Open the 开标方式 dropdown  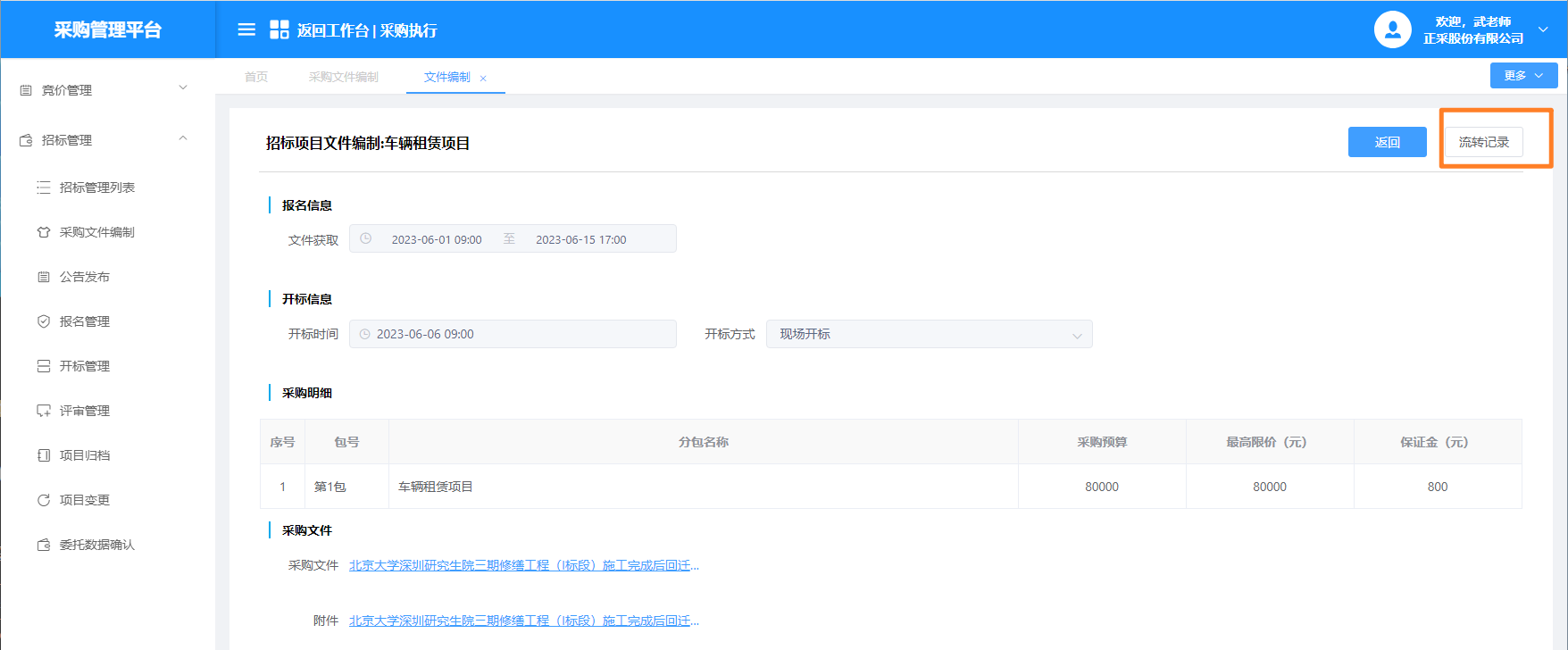click(929, 334)
